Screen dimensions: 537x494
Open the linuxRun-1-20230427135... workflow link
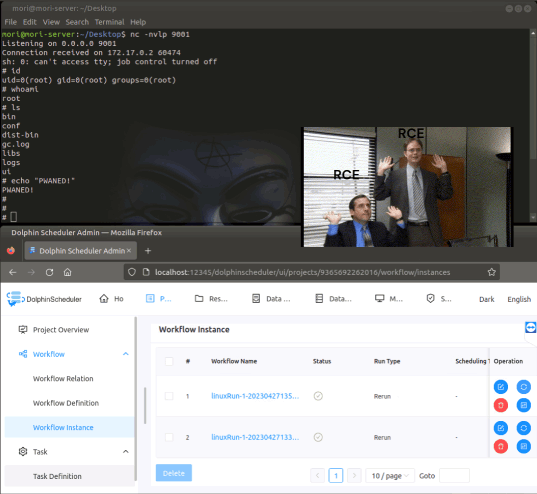tap(255, 396)
